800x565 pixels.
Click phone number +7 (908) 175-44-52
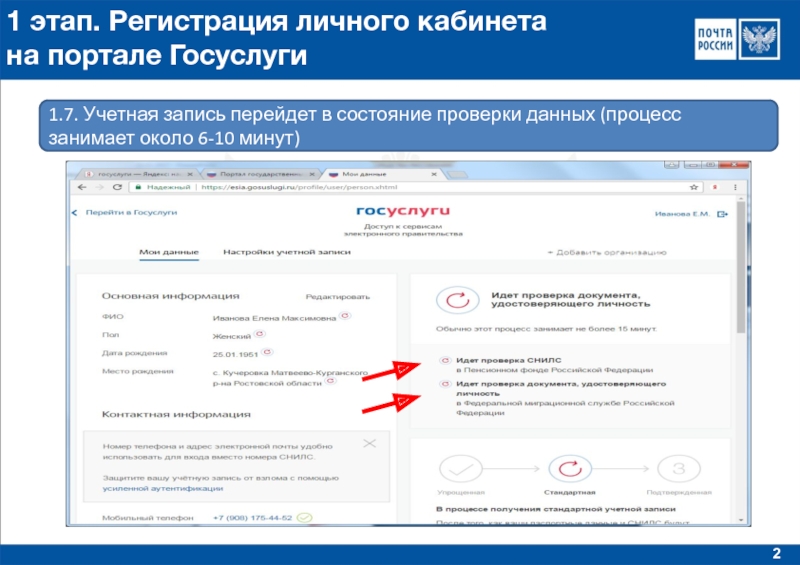pyautogui.click(x=253, y=518)
